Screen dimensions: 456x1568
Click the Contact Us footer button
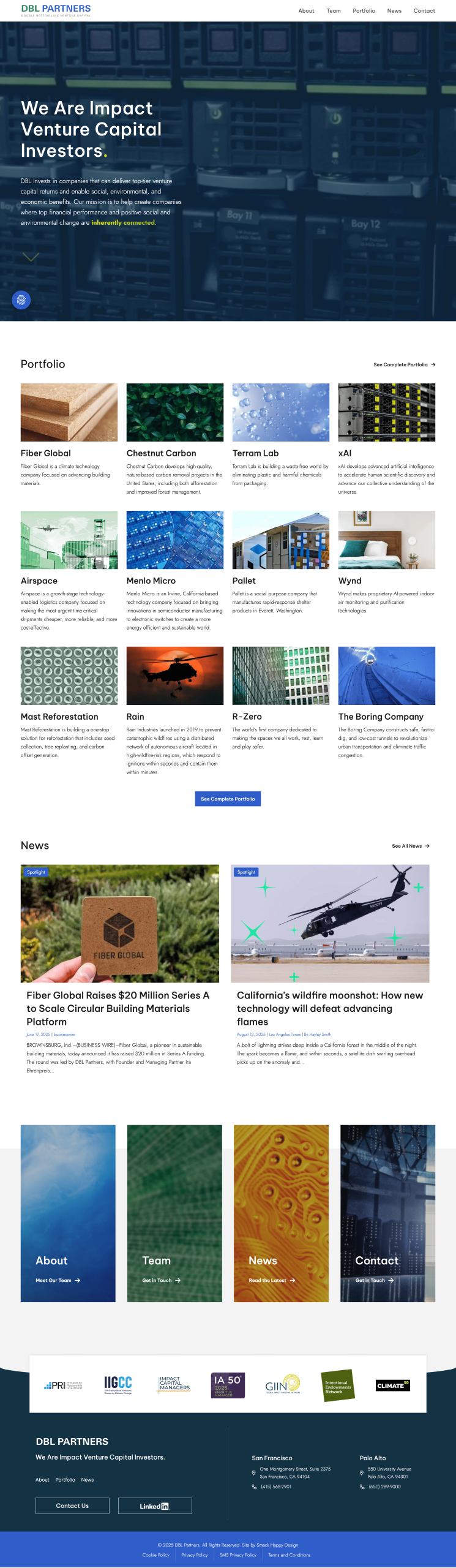pyautogui.click(x=72, y=1506)
